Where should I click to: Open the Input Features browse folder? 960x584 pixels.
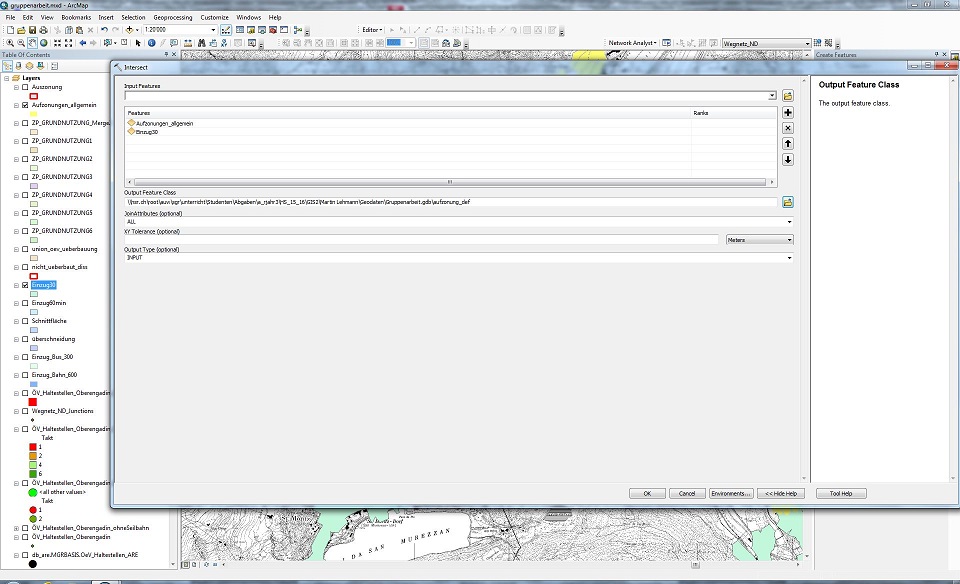click(x=788, y=96)
